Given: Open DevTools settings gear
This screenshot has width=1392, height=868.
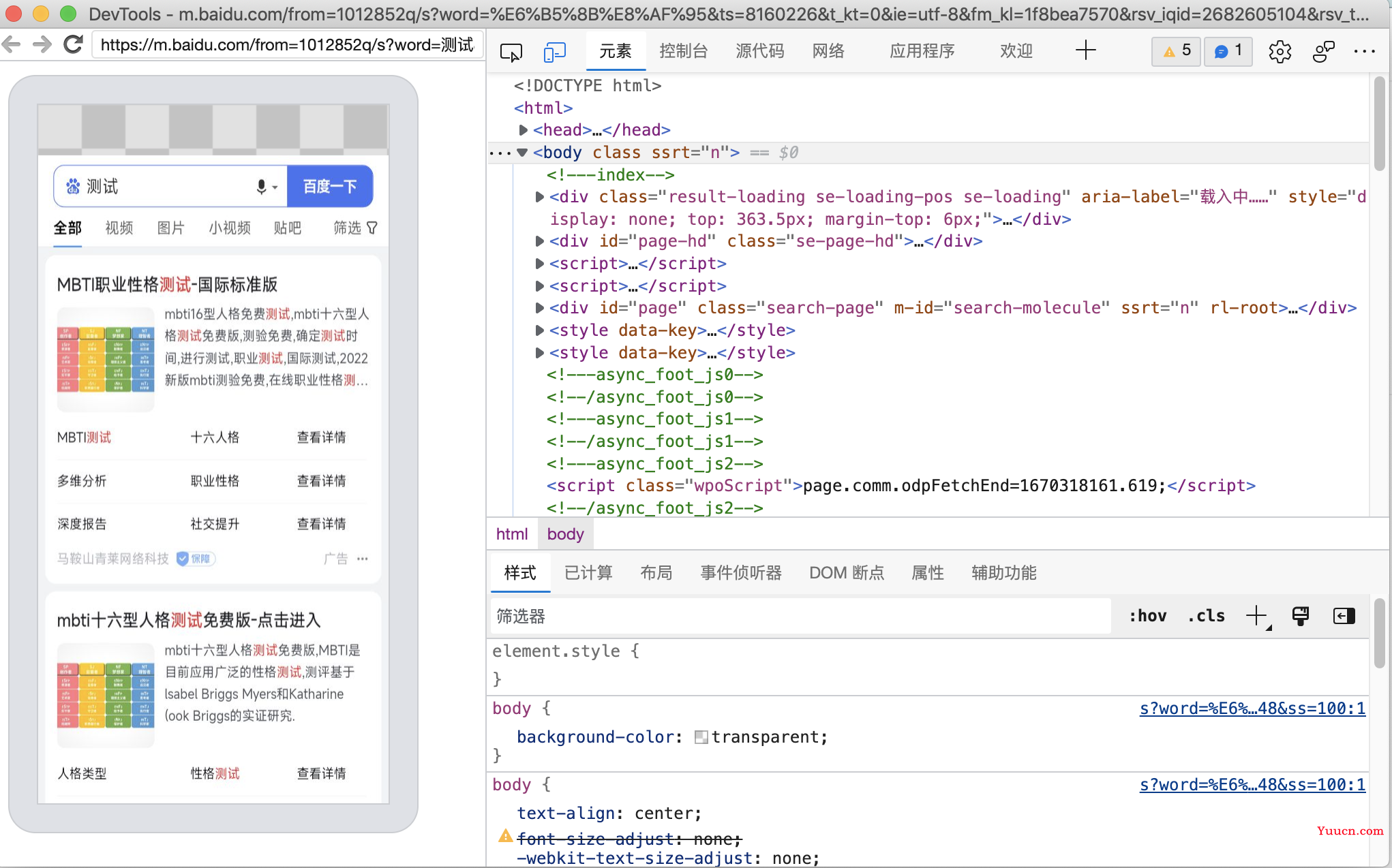Looking at the screenshot, I should 1280,52.
